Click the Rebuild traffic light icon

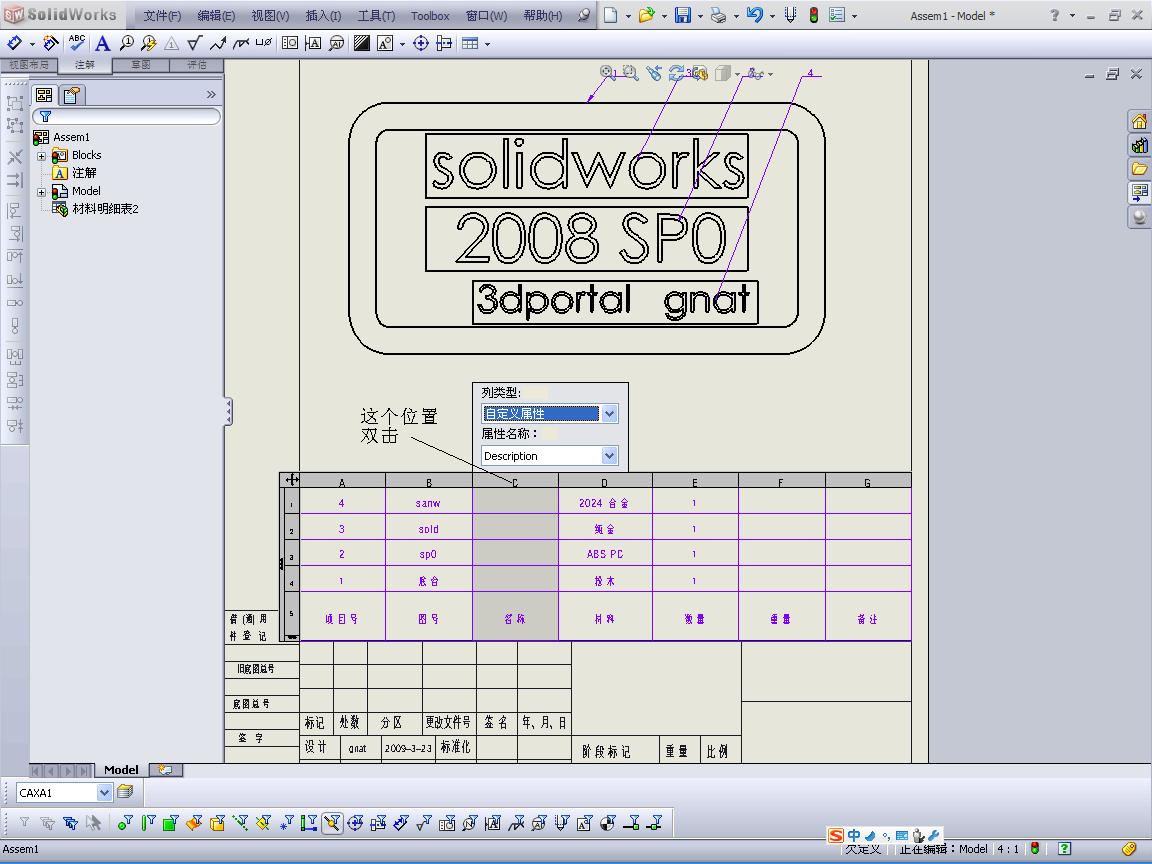813,15
